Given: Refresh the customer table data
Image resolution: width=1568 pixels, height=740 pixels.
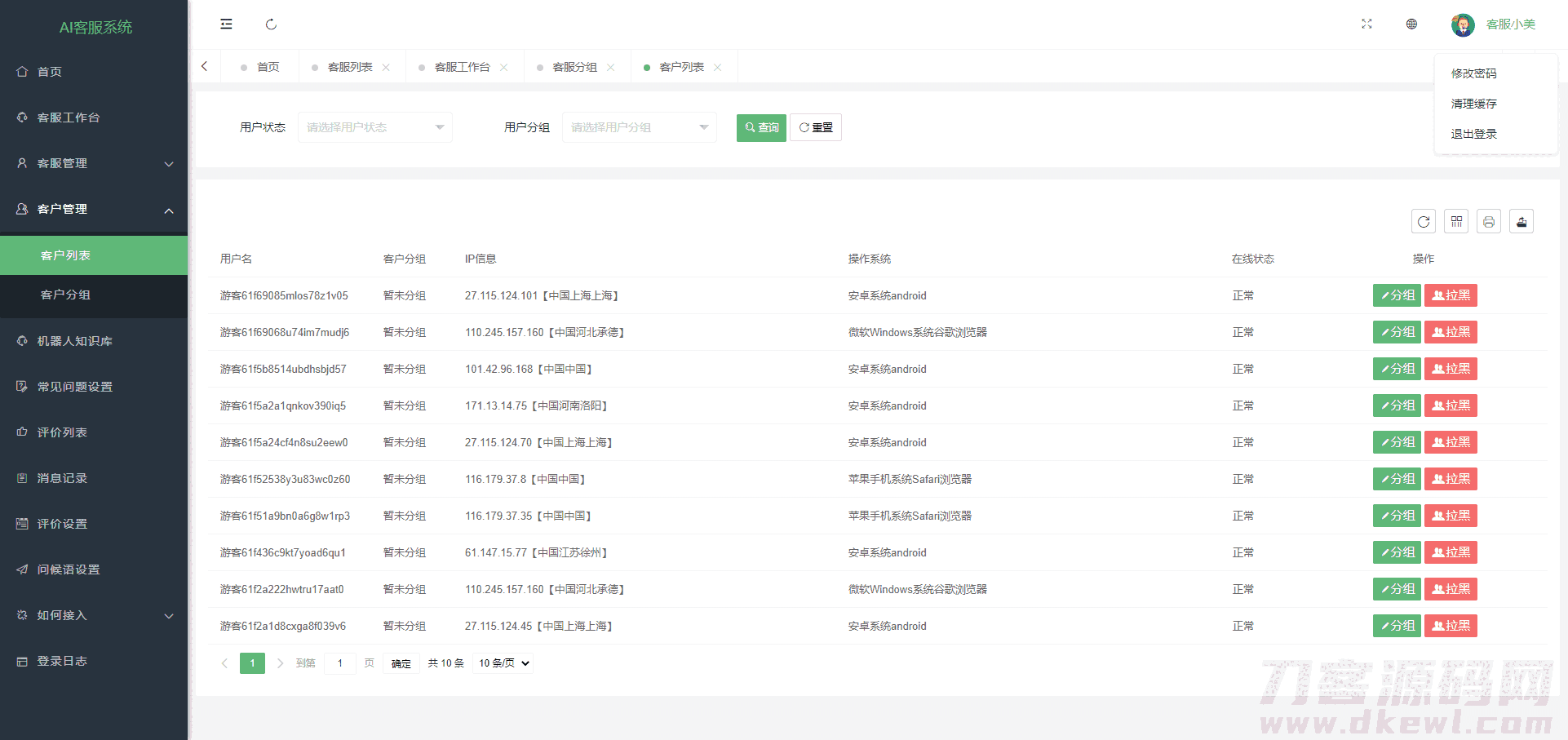Looking at the screenshot, I should (1424, 221).
